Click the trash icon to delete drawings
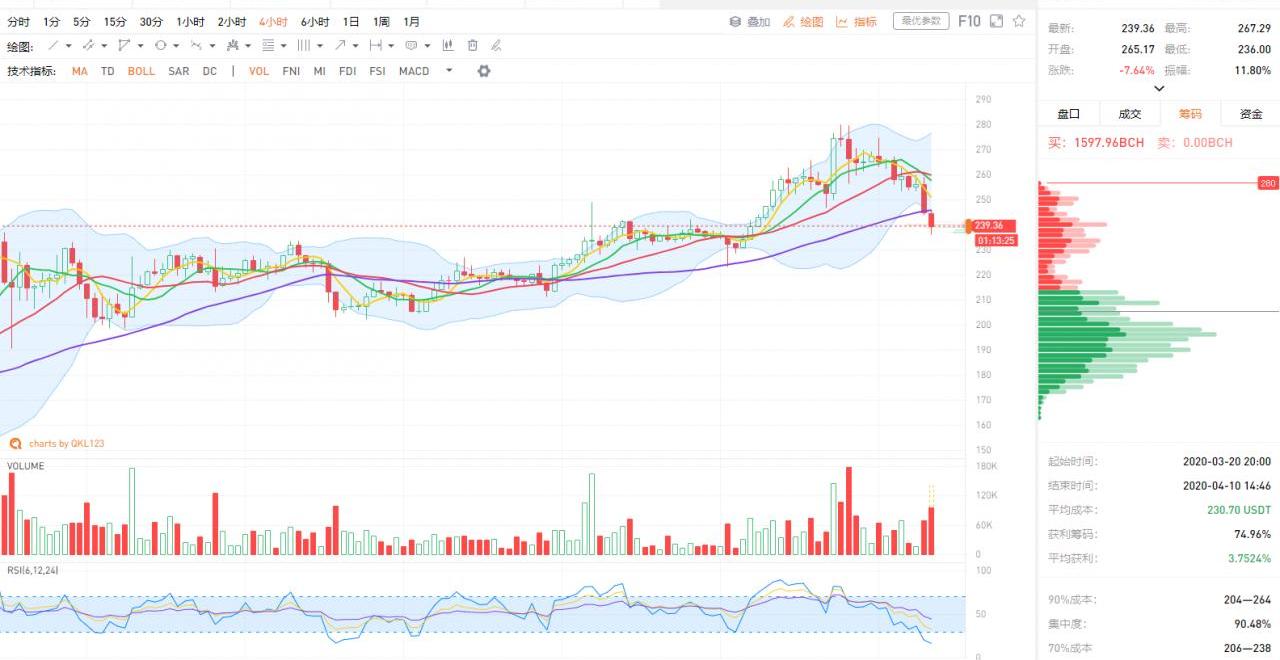Image resolution: width=1280 pixels, height=660 pixels. pyautogui.click(x=472, y=46)
